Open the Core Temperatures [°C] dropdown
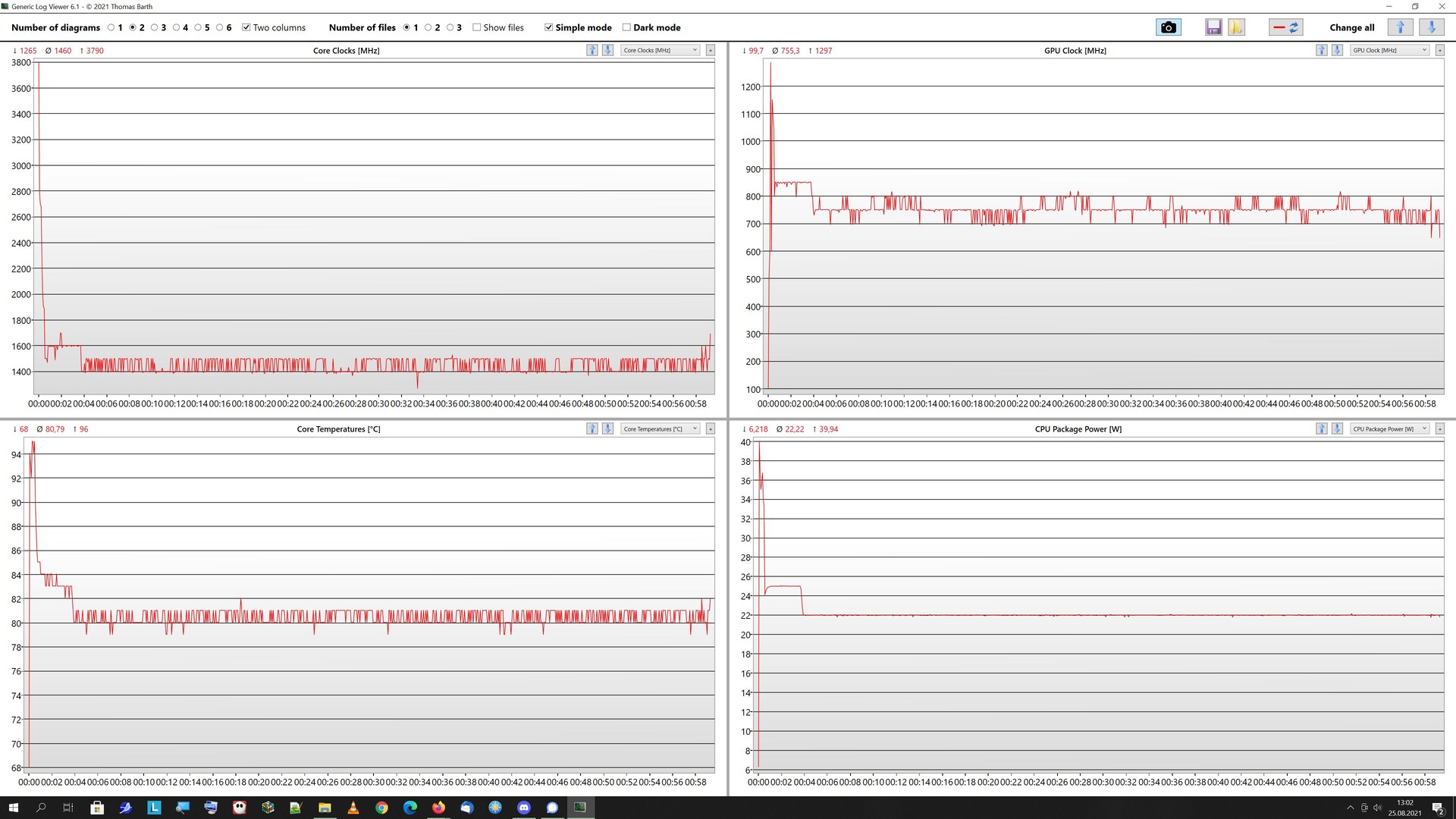This screenshot has height=819, width=1456. click(660, 428)
